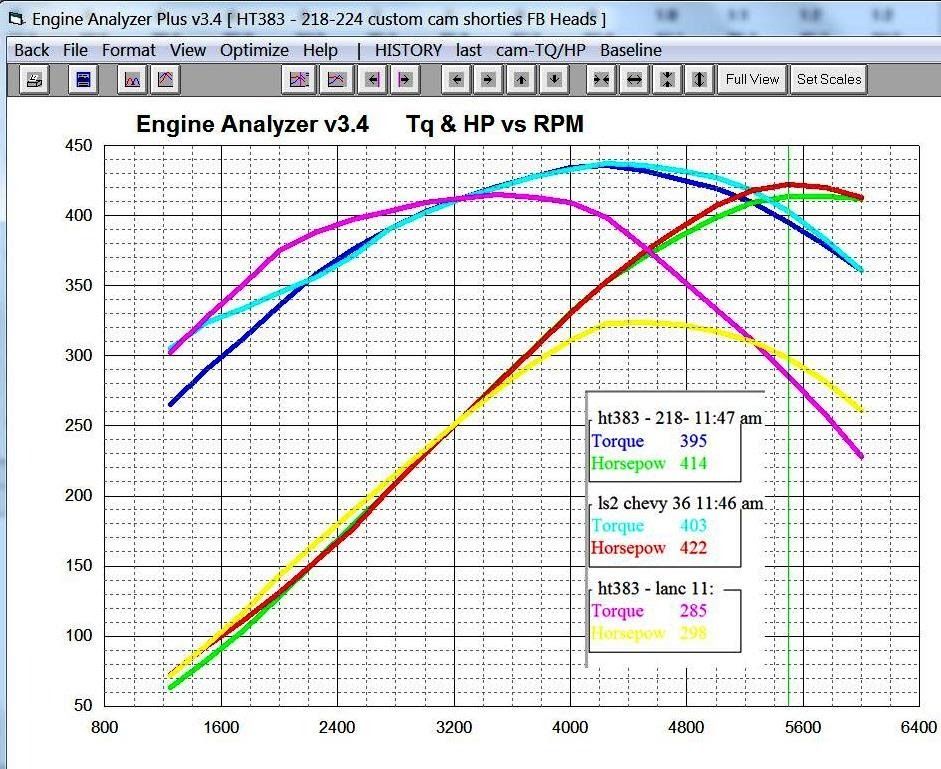Click the blue Save (disk) toolbar icon

tap(83, 79)
